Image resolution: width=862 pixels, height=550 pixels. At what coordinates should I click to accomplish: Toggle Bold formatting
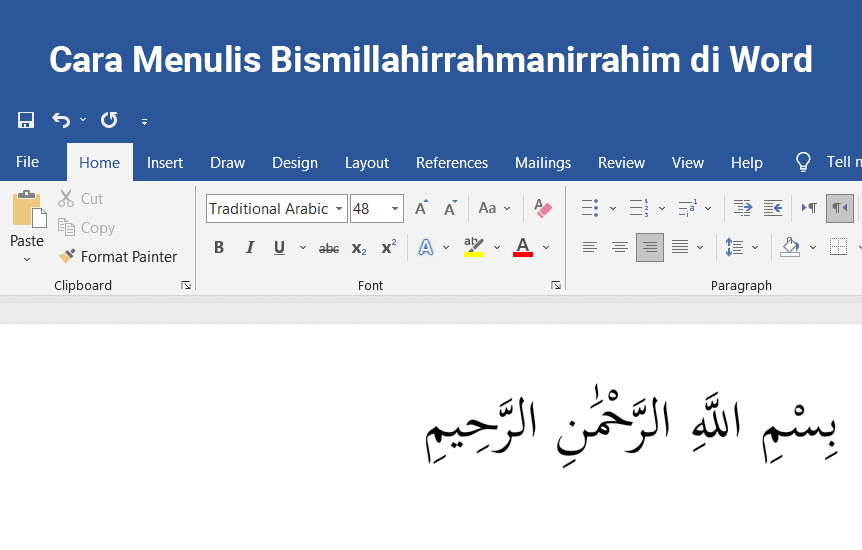[219, 248]
